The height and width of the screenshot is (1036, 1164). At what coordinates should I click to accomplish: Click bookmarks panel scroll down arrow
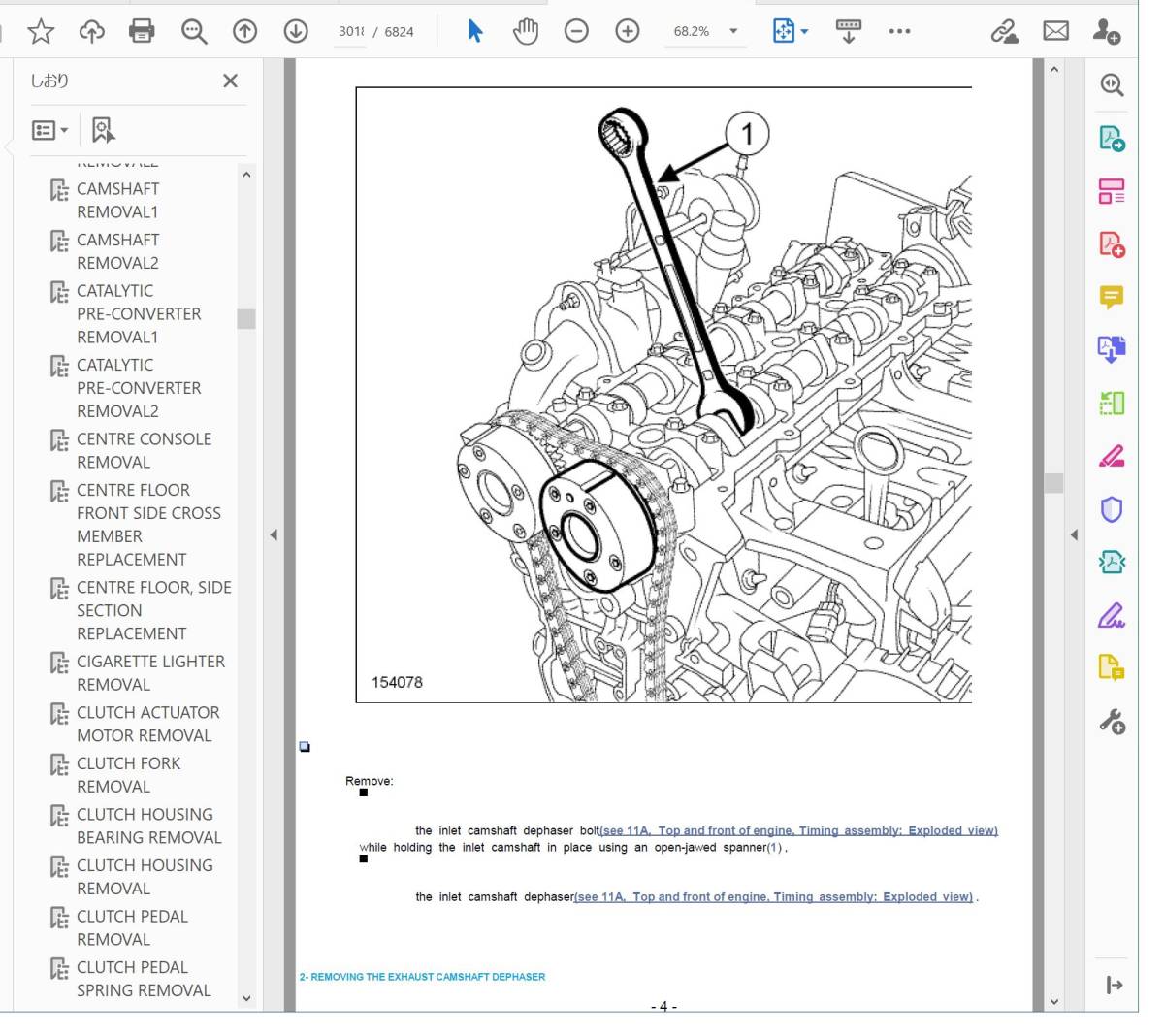point(246,998)
